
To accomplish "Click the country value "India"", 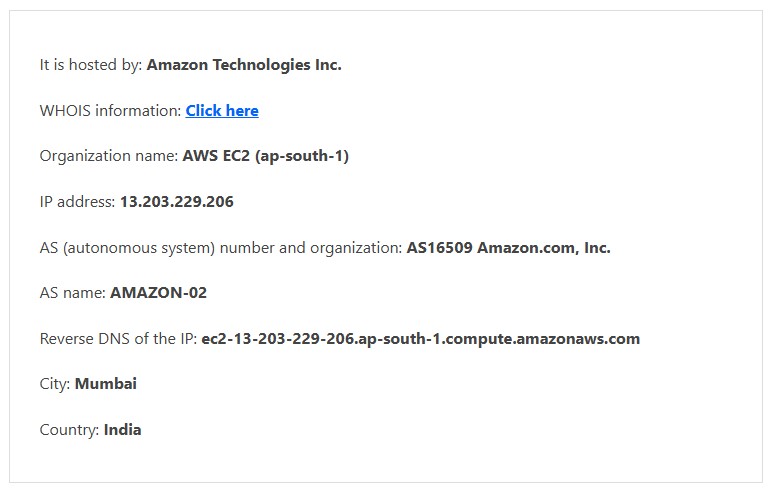I will click(122, 430).
